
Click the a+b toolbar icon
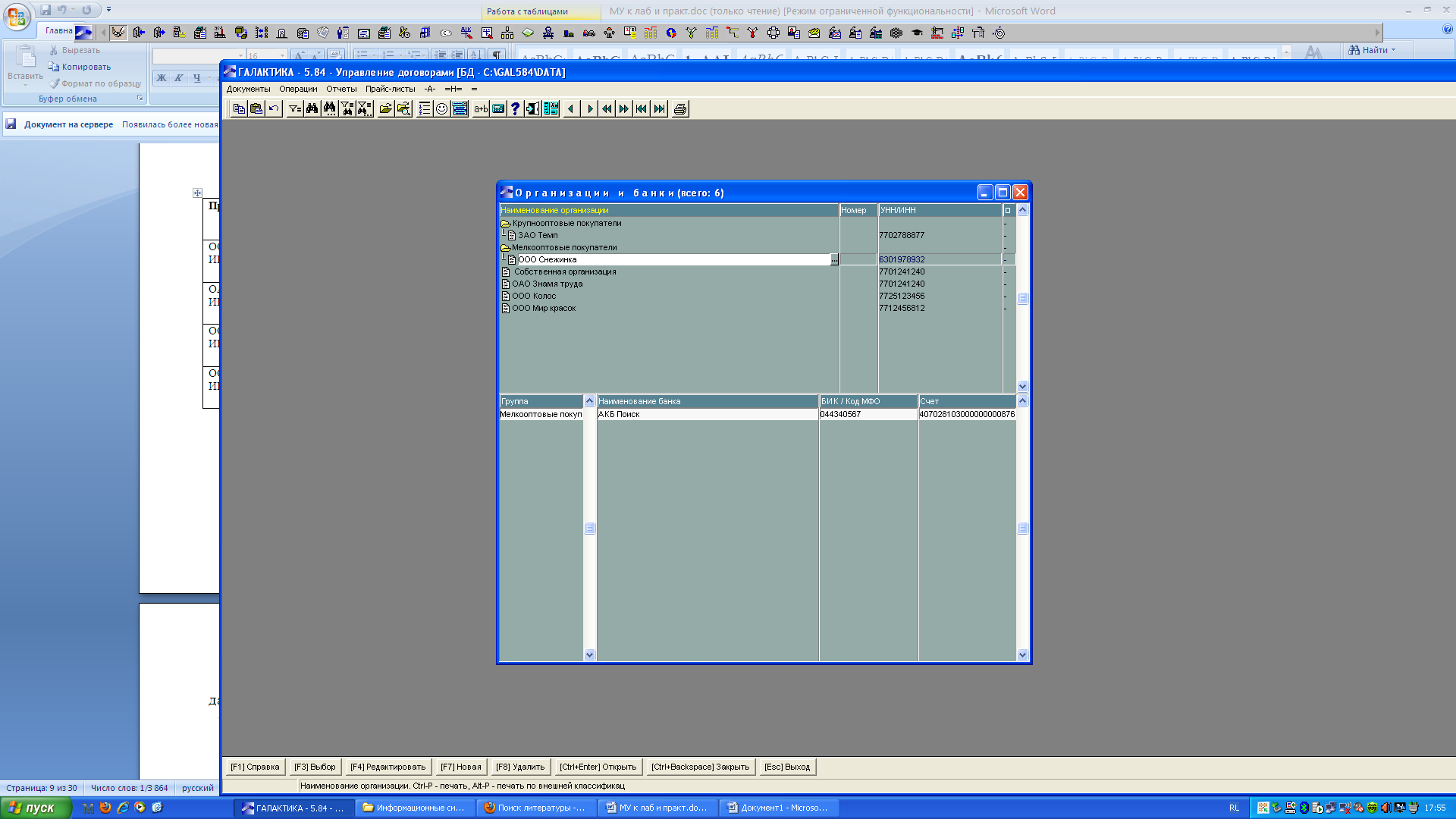(x=481, y=108)
